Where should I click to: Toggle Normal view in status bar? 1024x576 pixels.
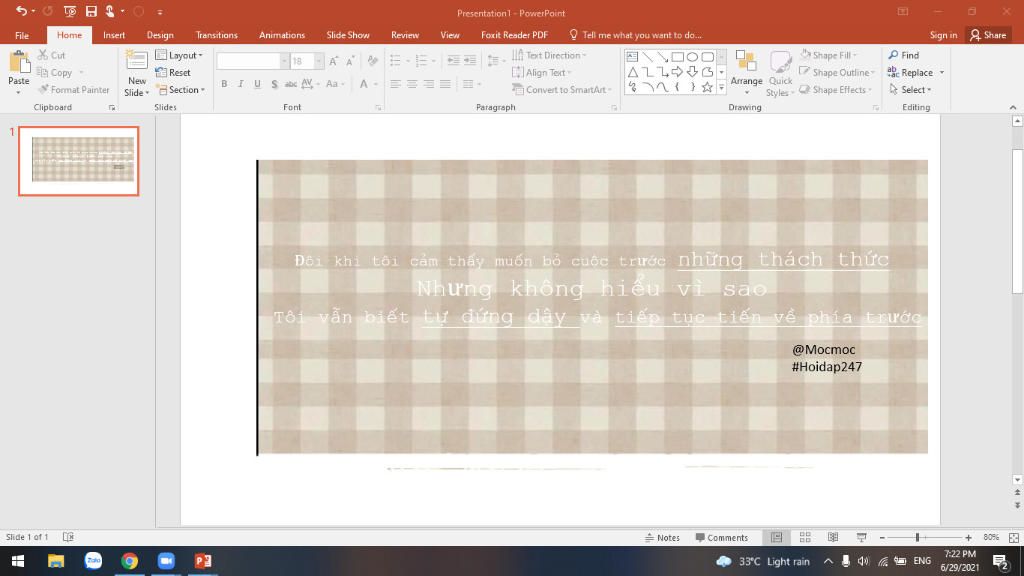[x=776, y=537]
